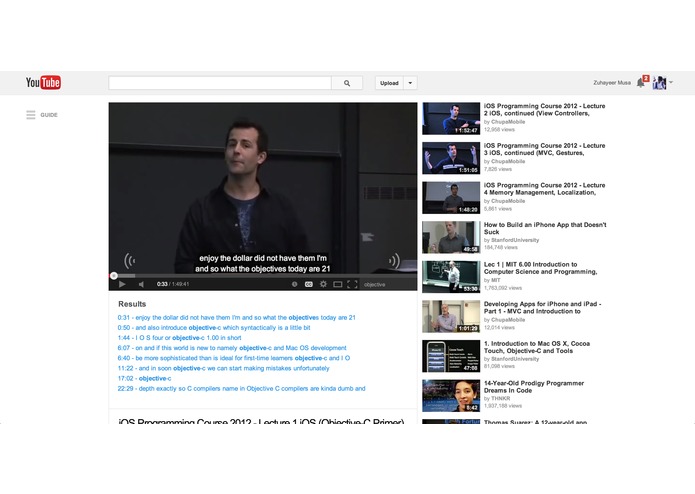
Task: Click the main video frame of the lecturer
Action: point(263,188)
